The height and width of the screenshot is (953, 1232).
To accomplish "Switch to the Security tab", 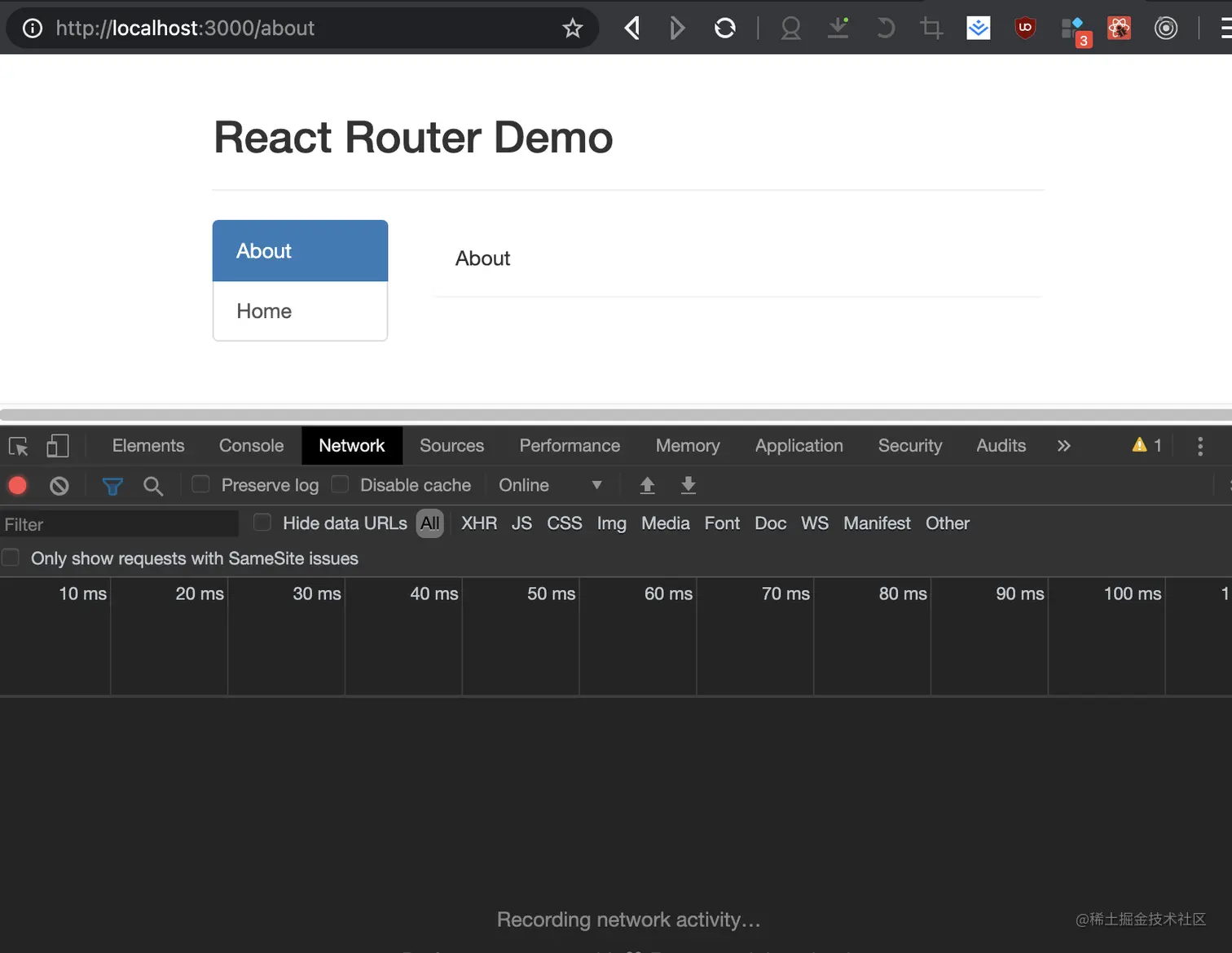I will click(909, 446).
